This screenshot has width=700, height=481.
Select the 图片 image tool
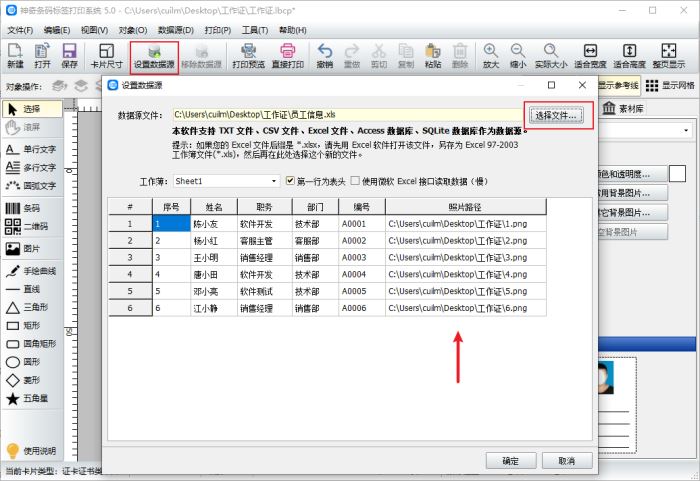coord(31,249)
